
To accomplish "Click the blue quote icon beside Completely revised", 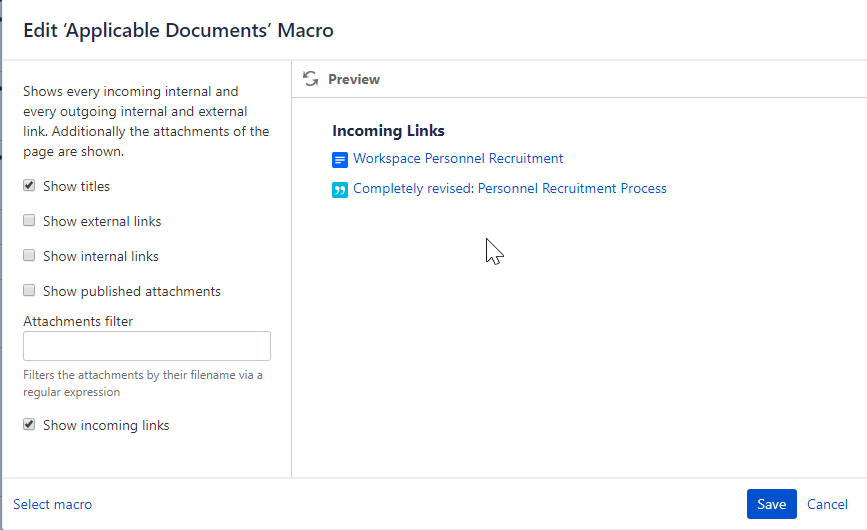I will pyautogui.click(x=340, y=189).
